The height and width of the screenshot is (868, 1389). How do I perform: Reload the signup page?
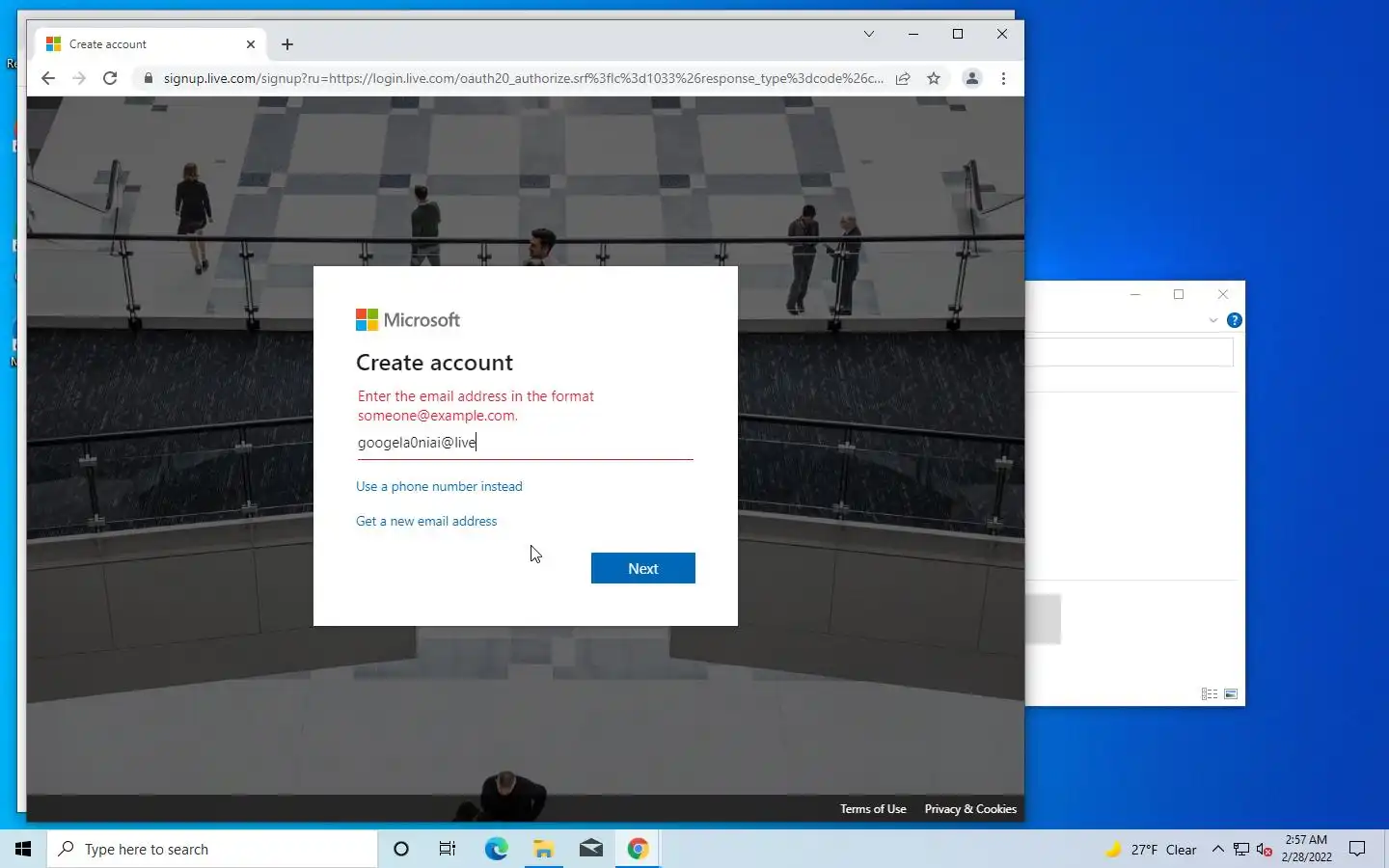(x=110, y=78)
